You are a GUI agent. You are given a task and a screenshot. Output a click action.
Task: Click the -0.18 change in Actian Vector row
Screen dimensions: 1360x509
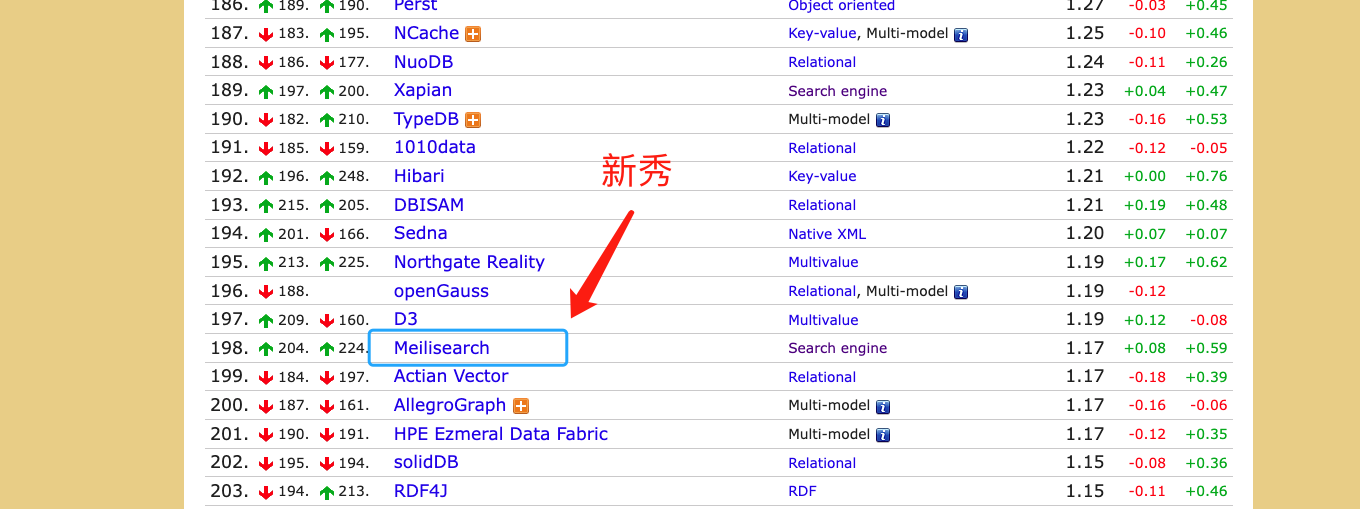[x=1147, y=377]
